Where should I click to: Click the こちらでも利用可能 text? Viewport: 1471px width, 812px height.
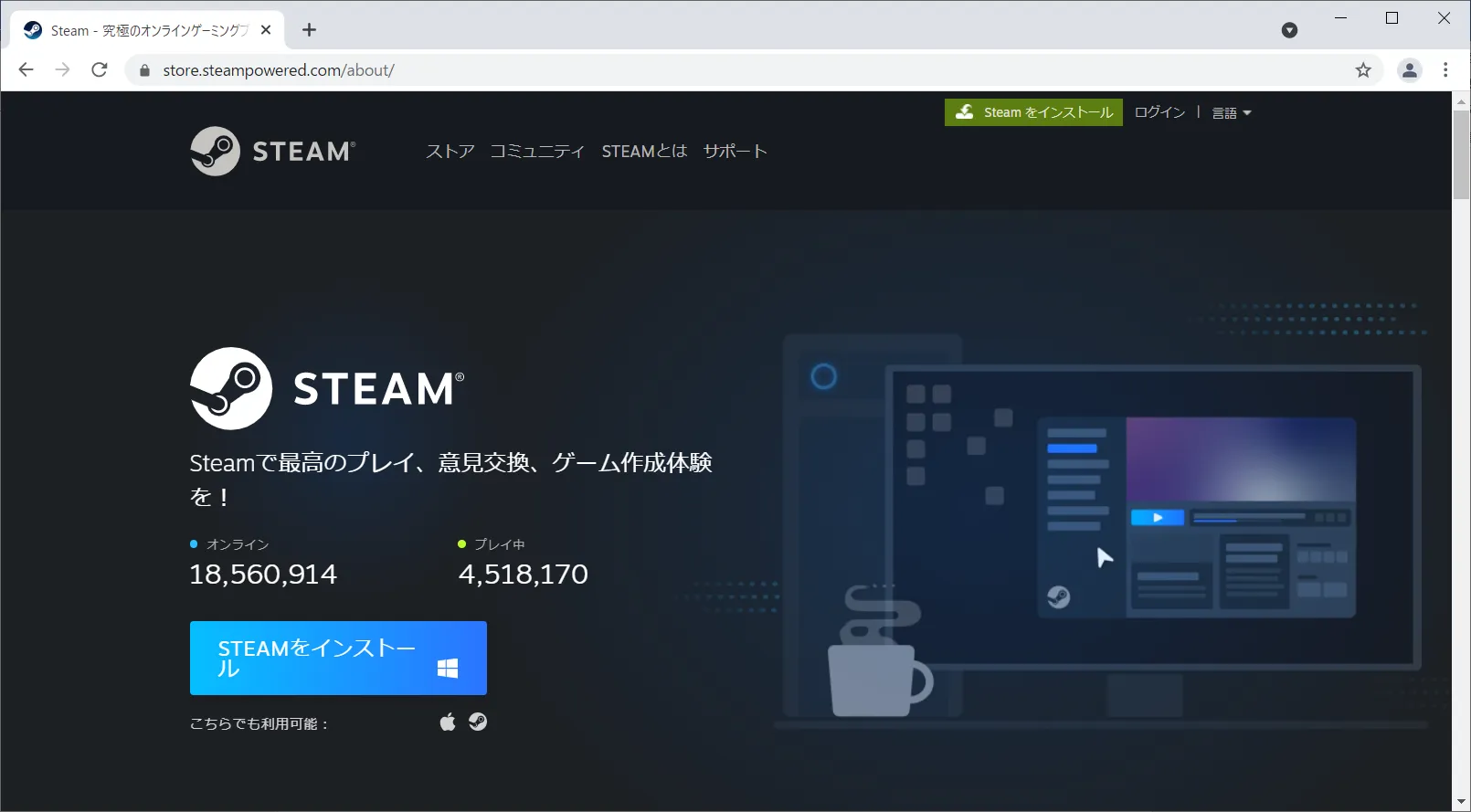coord(259,723)
